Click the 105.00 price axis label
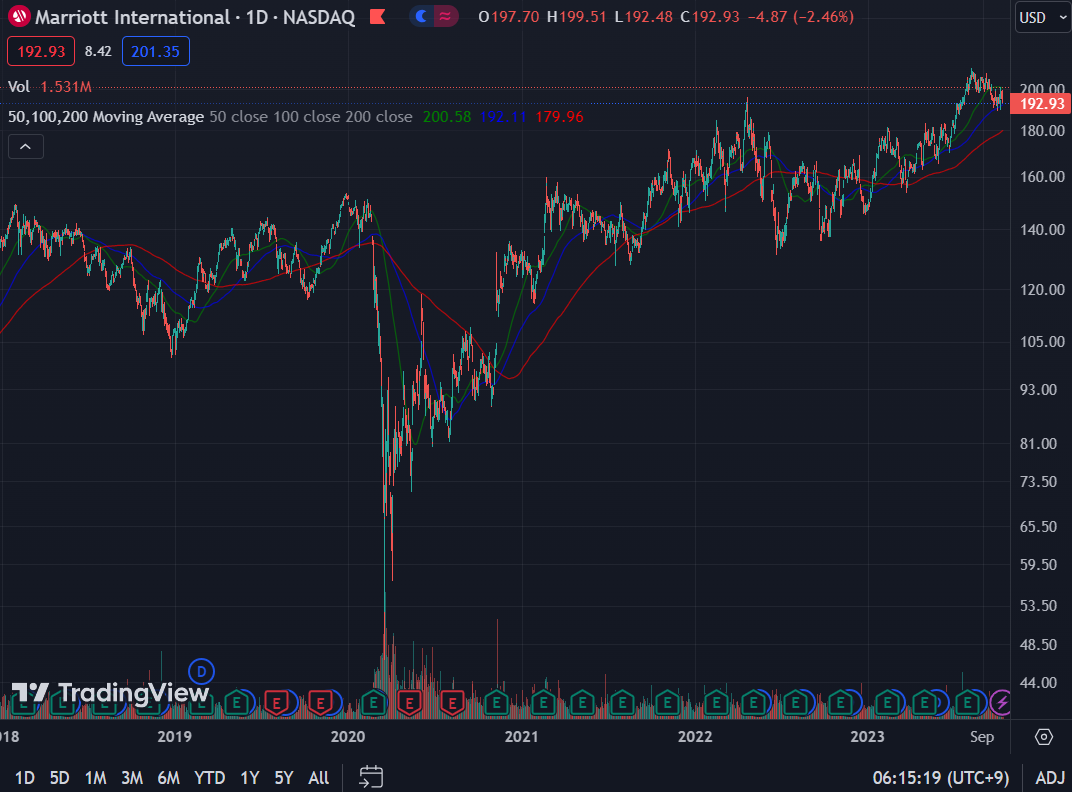Image resolution: width=1072 pixels, height=792 pixels. [x=1042, y=341]
